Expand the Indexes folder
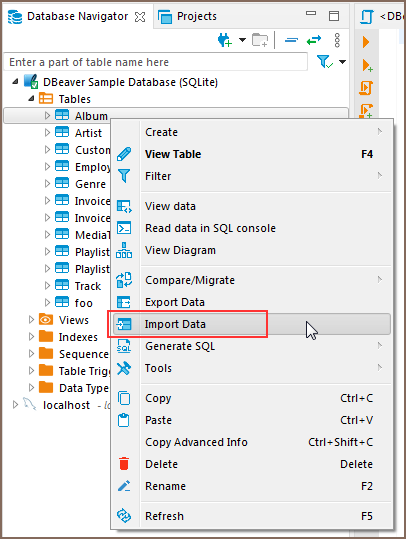 [31, 337]
